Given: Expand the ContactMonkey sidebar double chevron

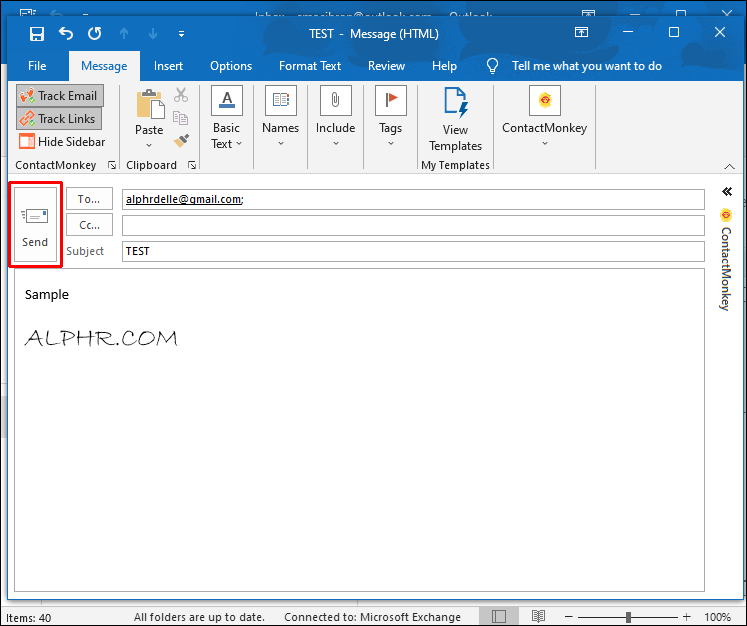Looking at the screenshot, I should point(727,192).
